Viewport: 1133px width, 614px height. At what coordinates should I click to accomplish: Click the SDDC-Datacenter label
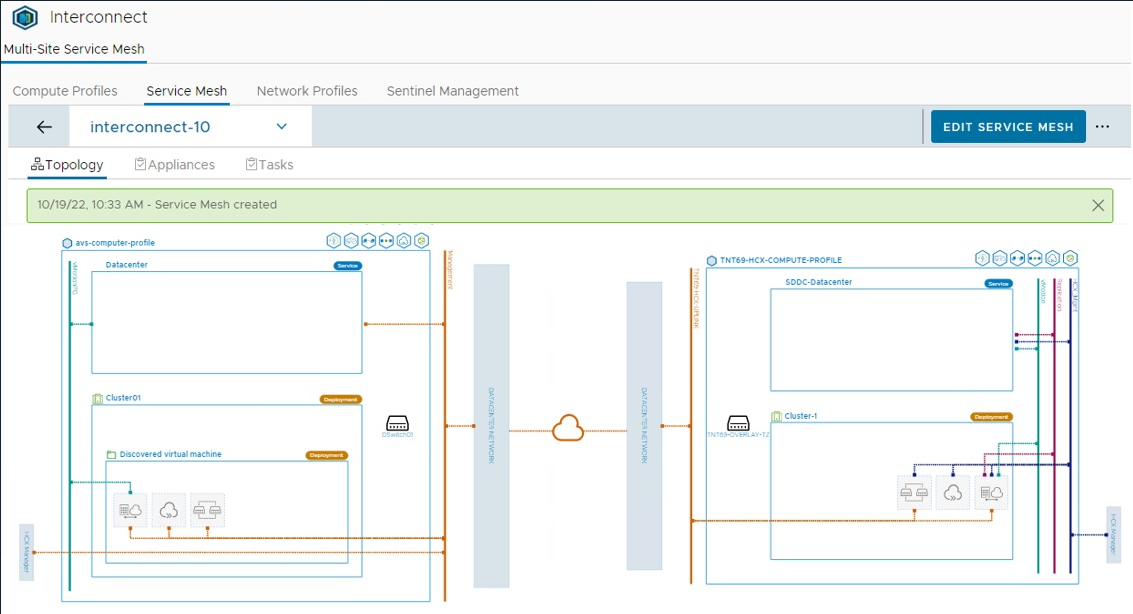pos(819,282)
